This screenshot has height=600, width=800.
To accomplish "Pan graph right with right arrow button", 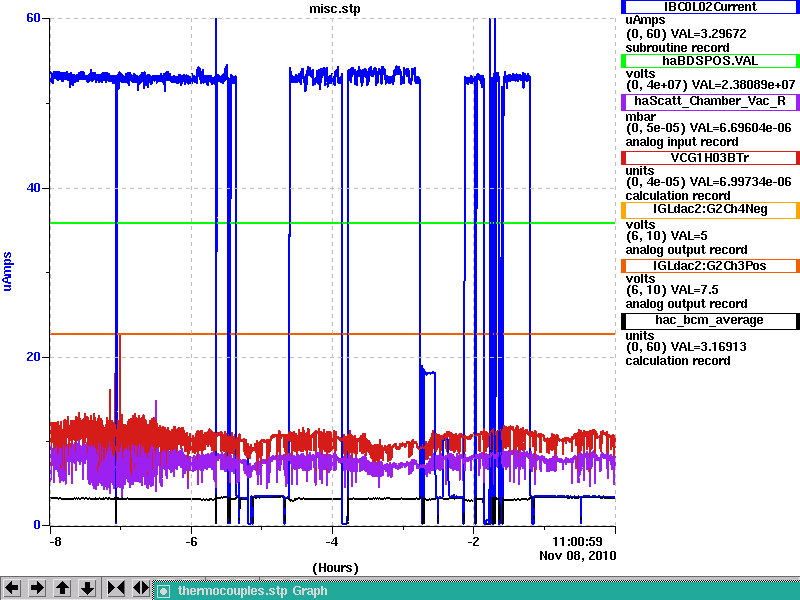I will tap(37, 588).
